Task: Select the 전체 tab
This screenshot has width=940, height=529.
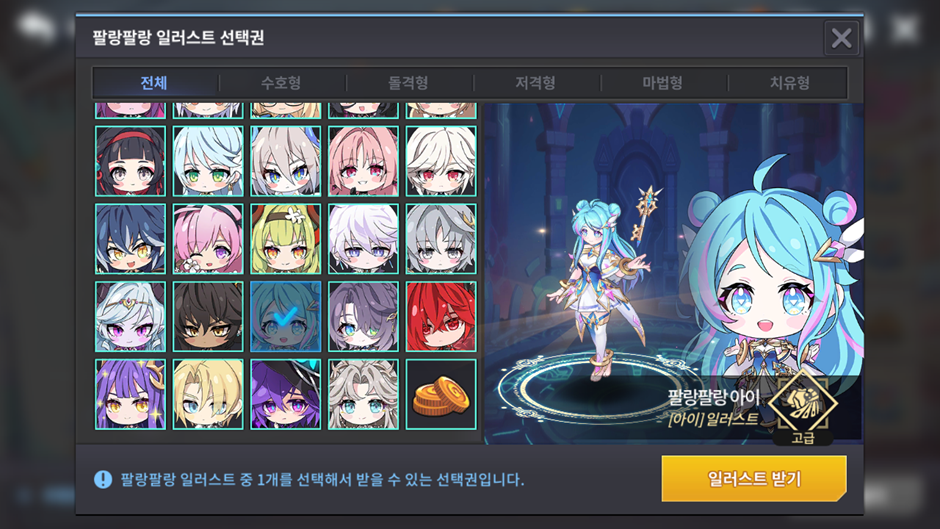Action: 154,83
